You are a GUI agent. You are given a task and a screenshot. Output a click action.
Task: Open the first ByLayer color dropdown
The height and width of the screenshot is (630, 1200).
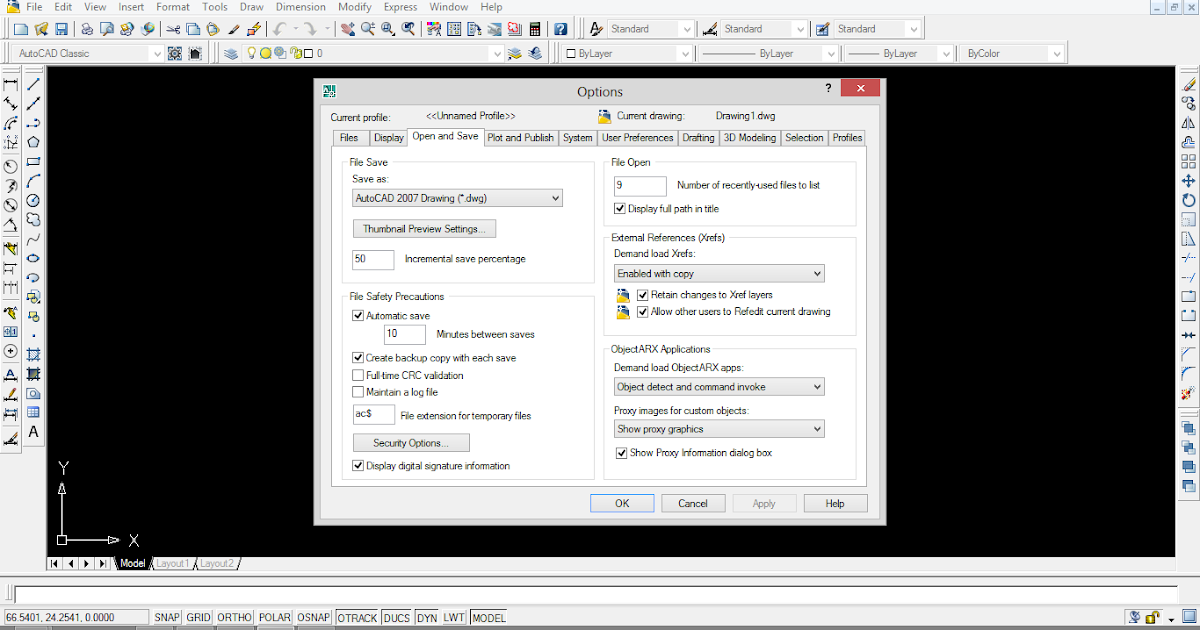pyautogui.click(x=627, y=53)
